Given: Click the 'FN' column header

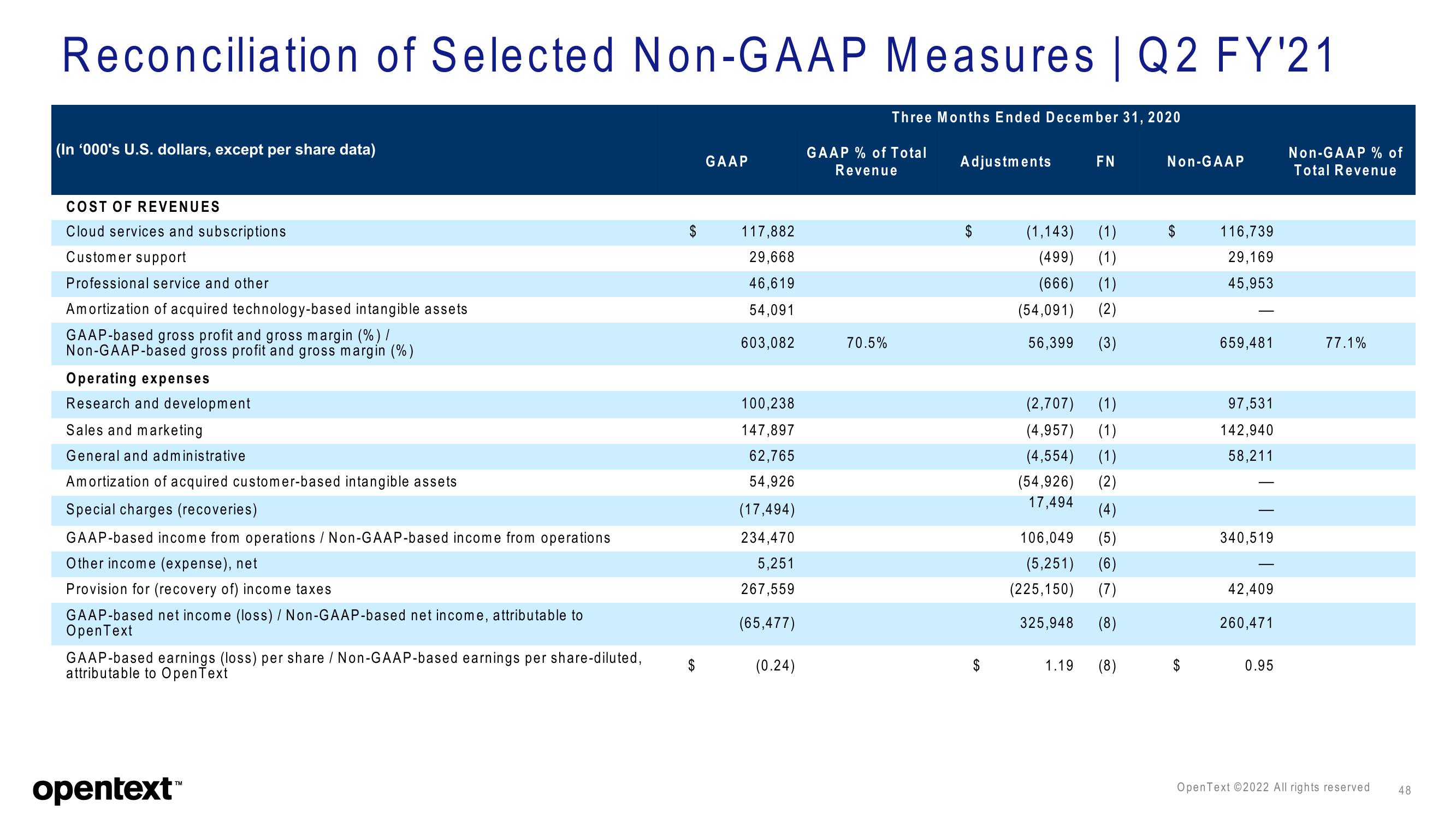Looking at the screenshot, I should (1105, 162).
